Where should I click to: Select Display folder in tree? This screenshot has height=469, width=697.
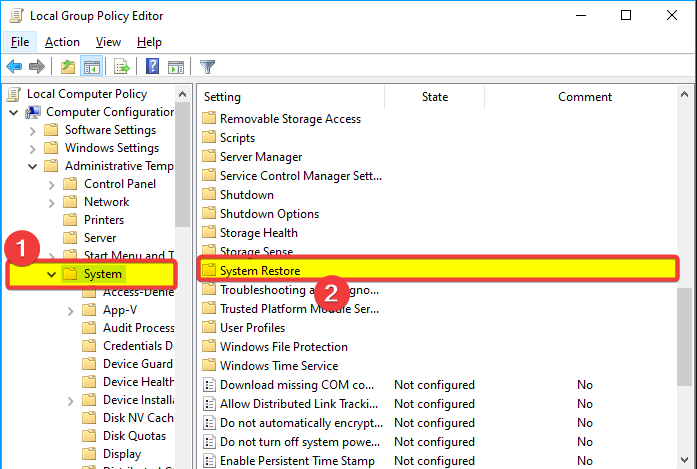122,454
